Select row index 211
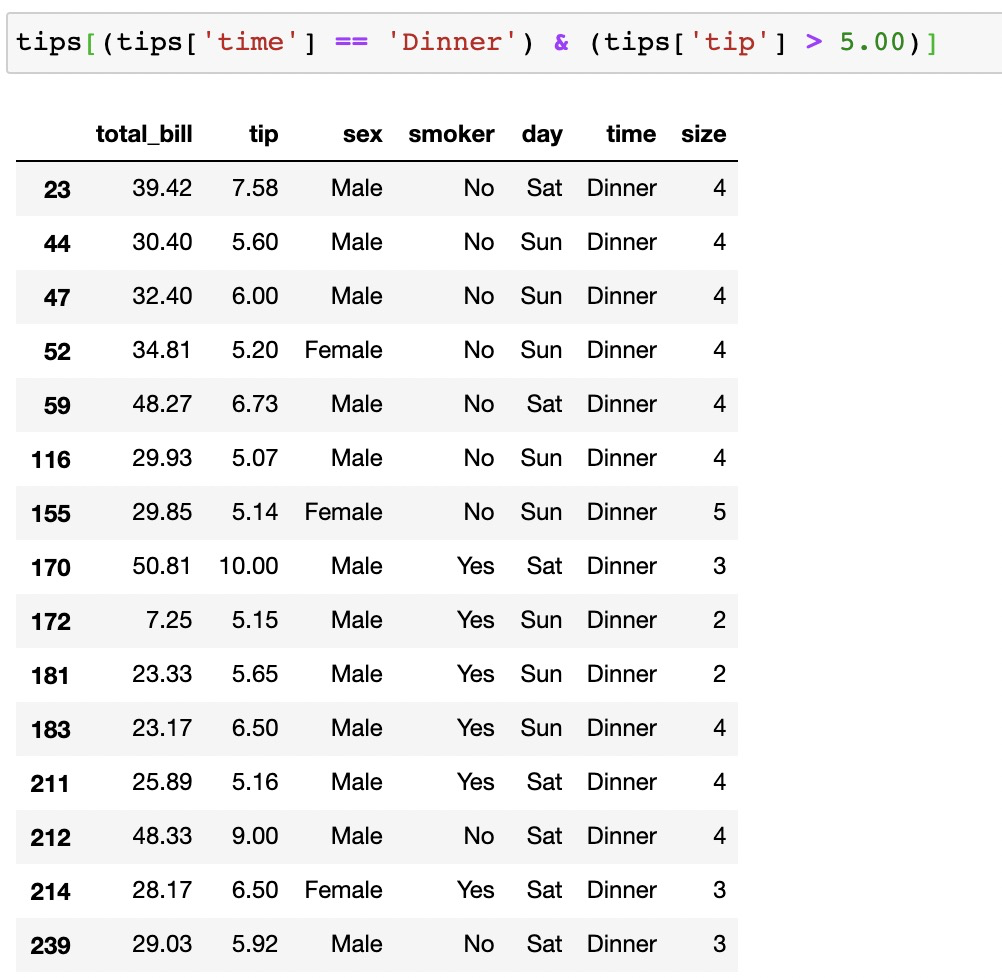The height and width of the screenshot is (980, 1002). (x=49, y=783)
